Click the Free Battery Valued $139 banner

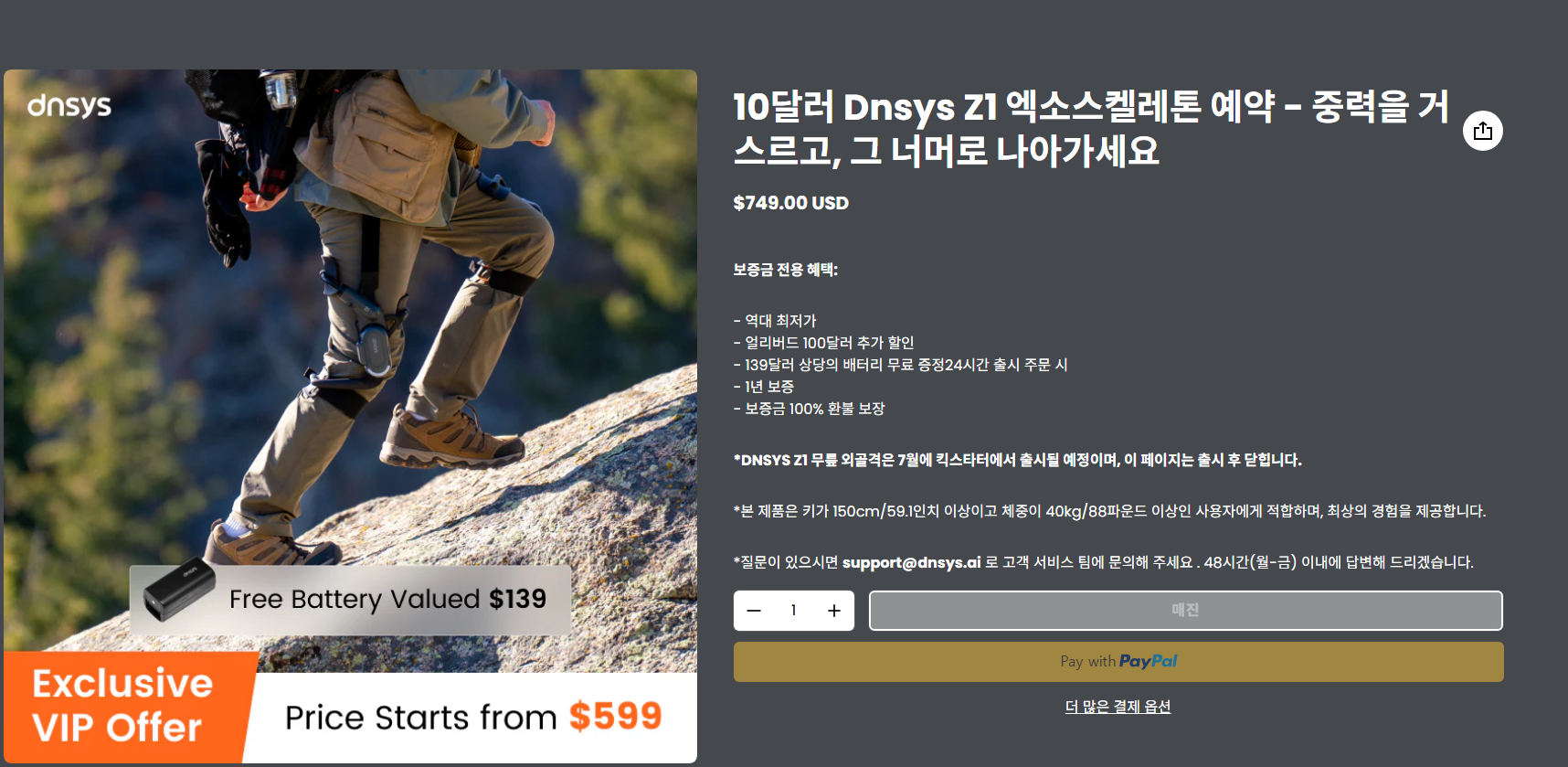coord(350,600)
